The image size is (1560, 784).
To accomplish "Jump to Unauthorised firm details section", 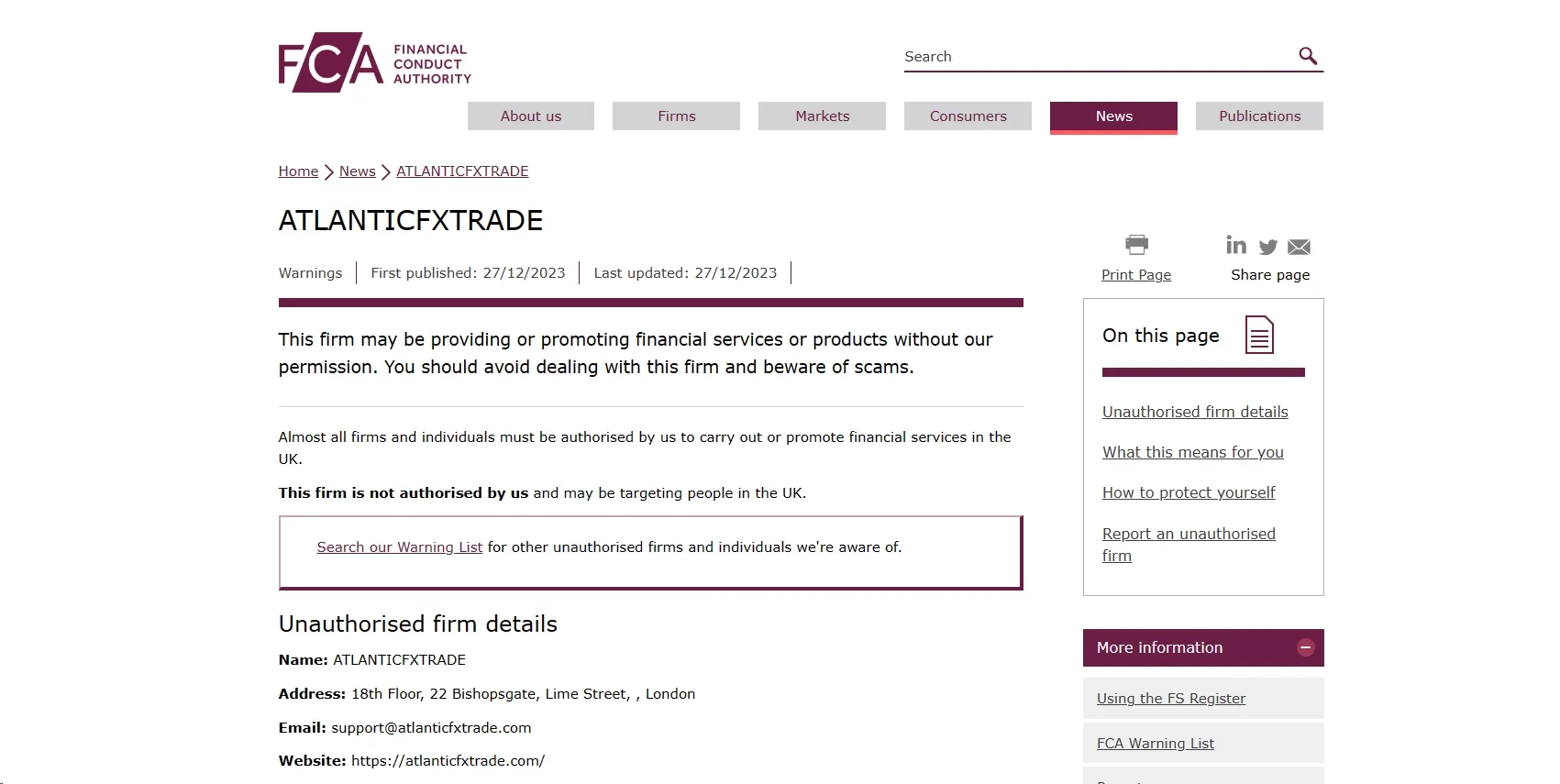I will (x=1195, y=412).
